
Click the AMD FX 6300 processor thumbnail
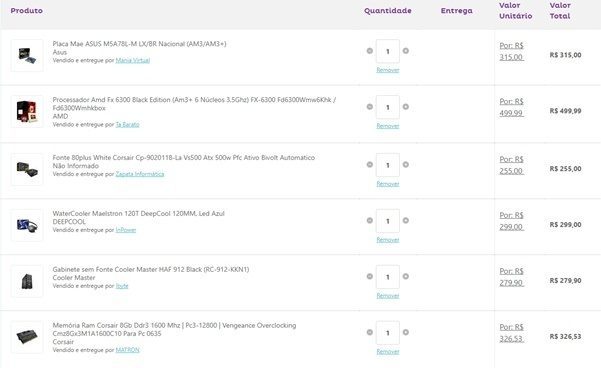point(27,111)
